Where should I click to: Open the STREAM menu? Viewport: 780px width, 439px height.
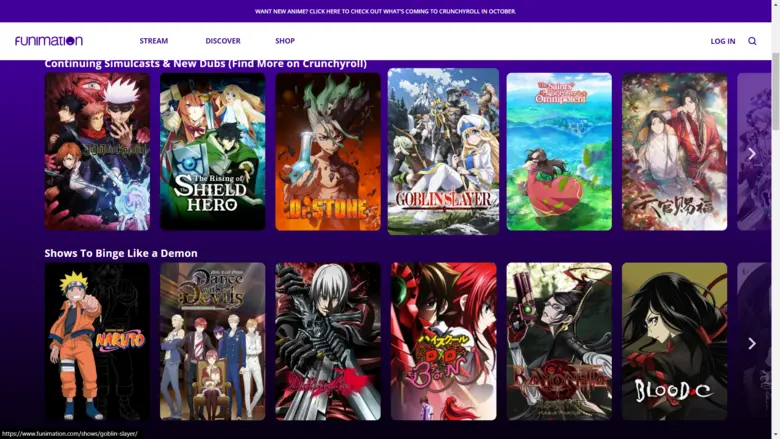coord(154,41)
